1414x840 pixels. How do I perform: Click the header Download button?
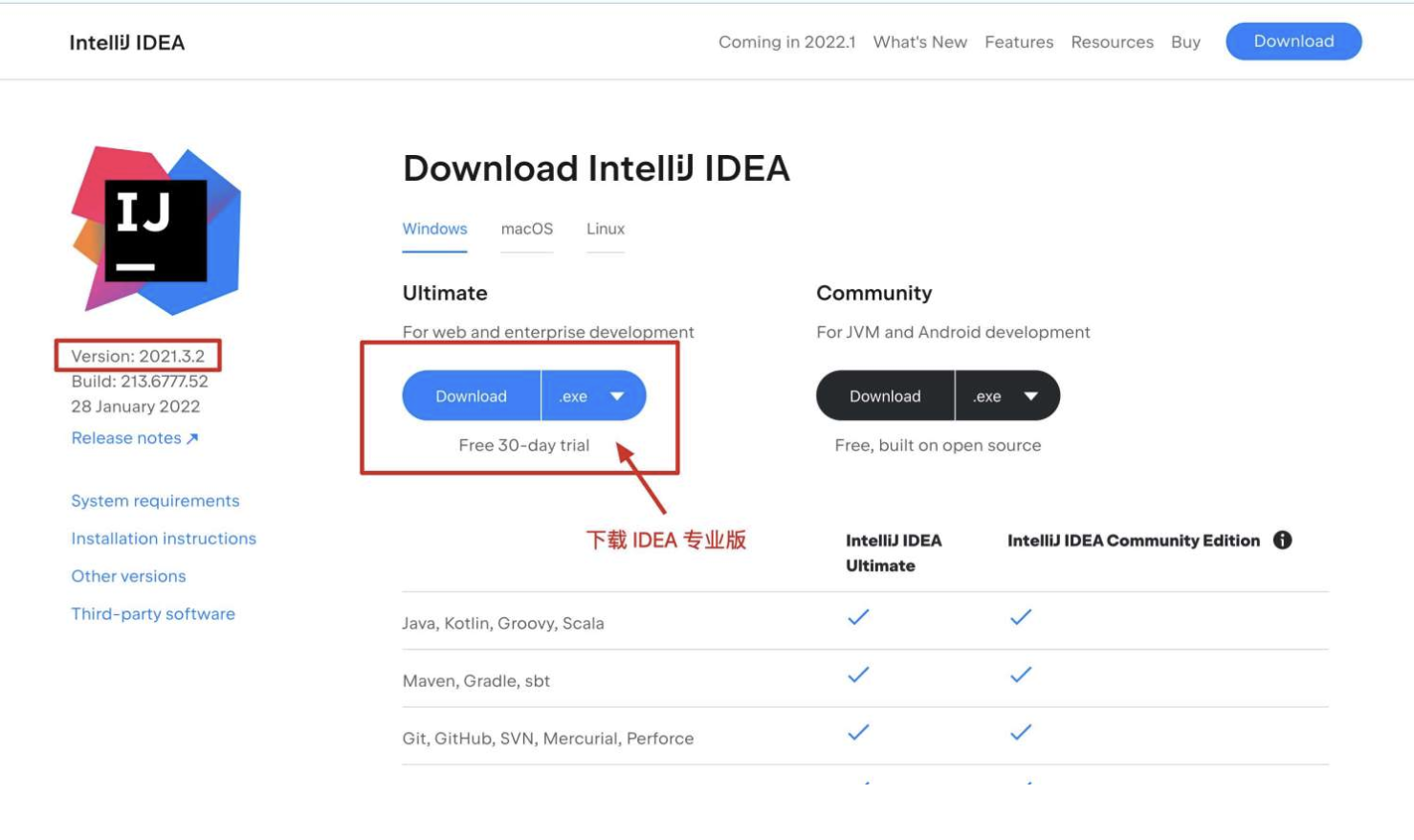pos(1293,41)
